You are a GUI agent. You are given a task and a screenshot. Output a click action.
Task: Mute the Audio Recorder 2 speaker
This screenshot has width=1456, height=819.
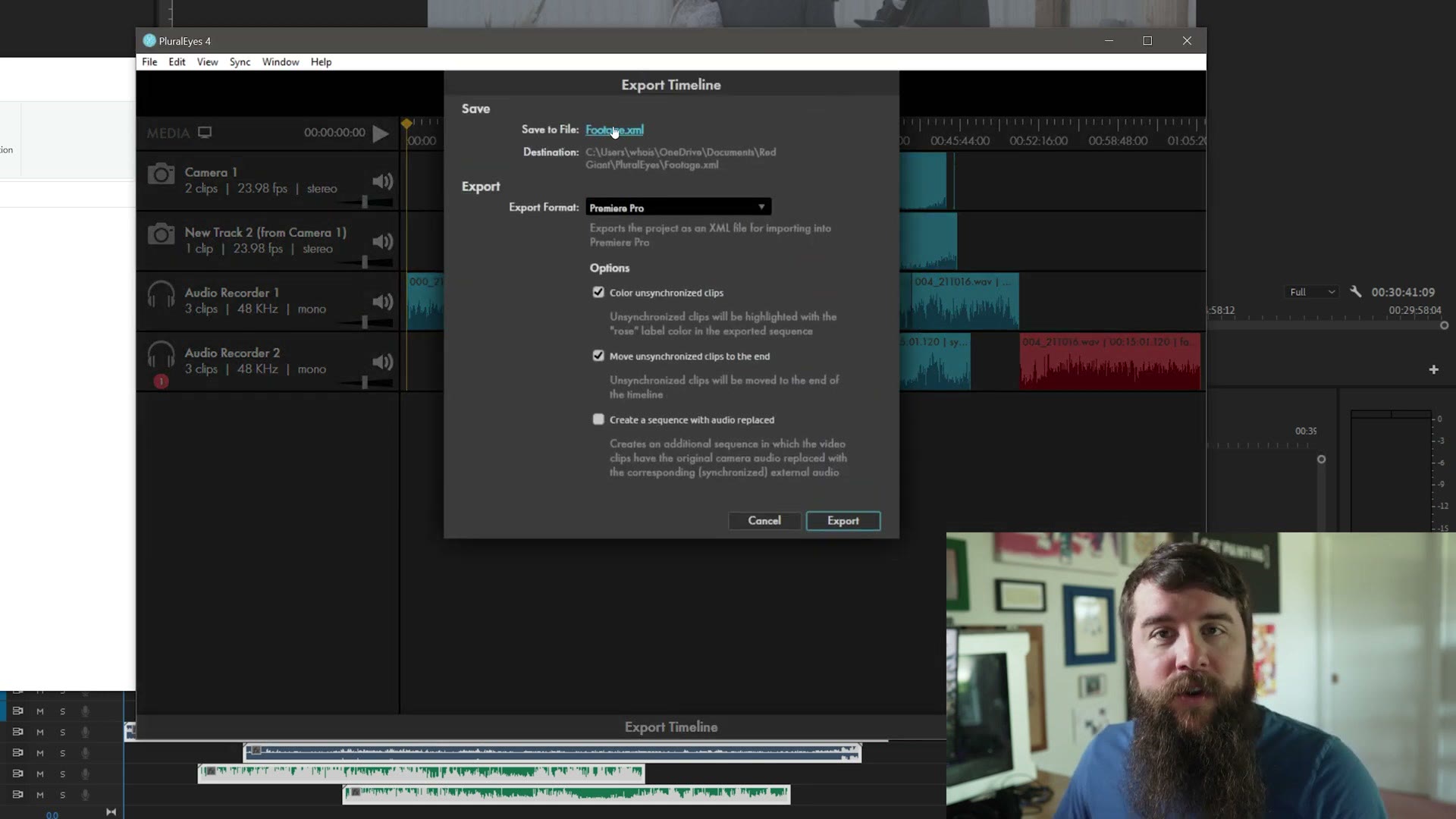point(382,362)
